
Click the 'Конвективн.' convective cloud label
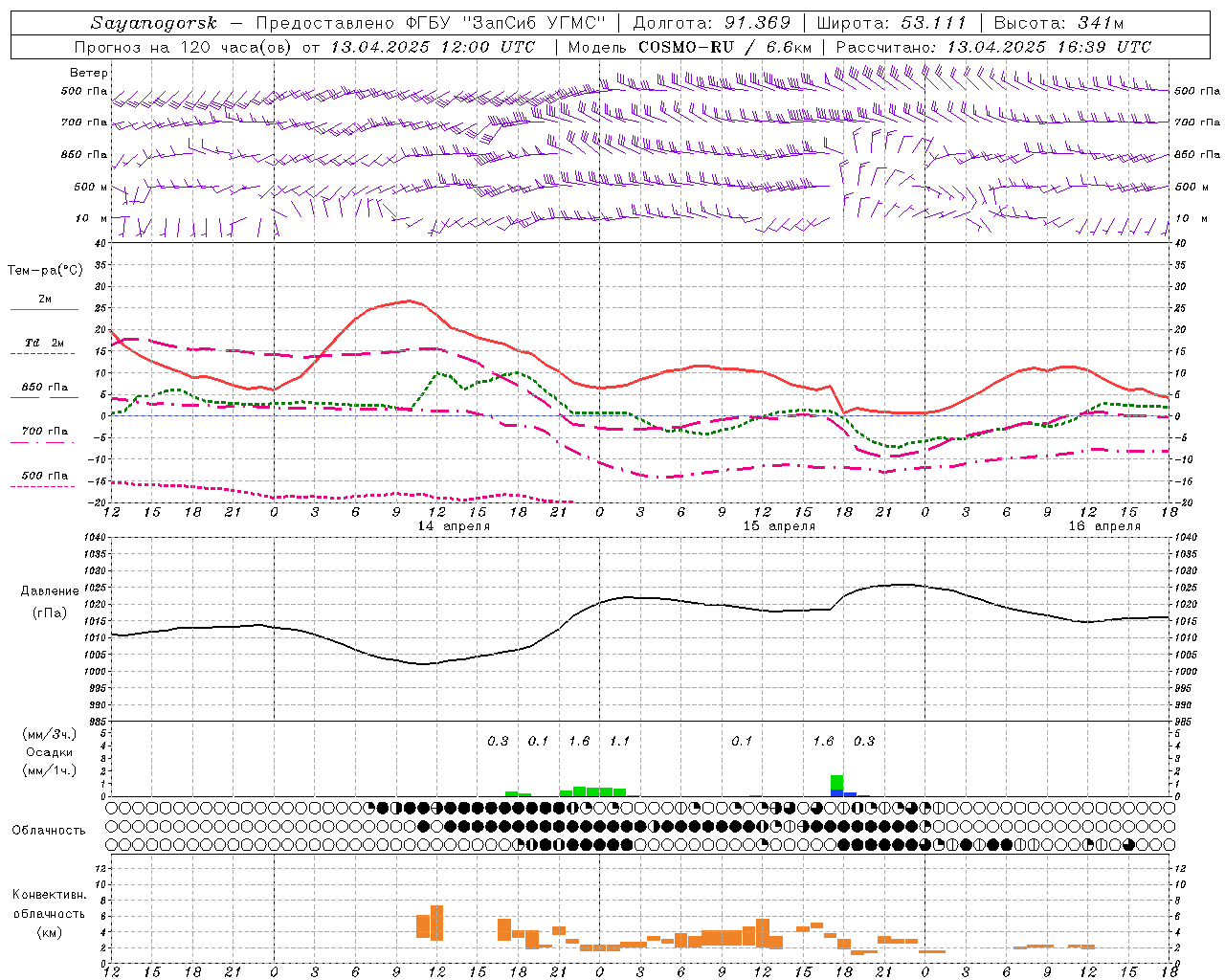point(49,895)
